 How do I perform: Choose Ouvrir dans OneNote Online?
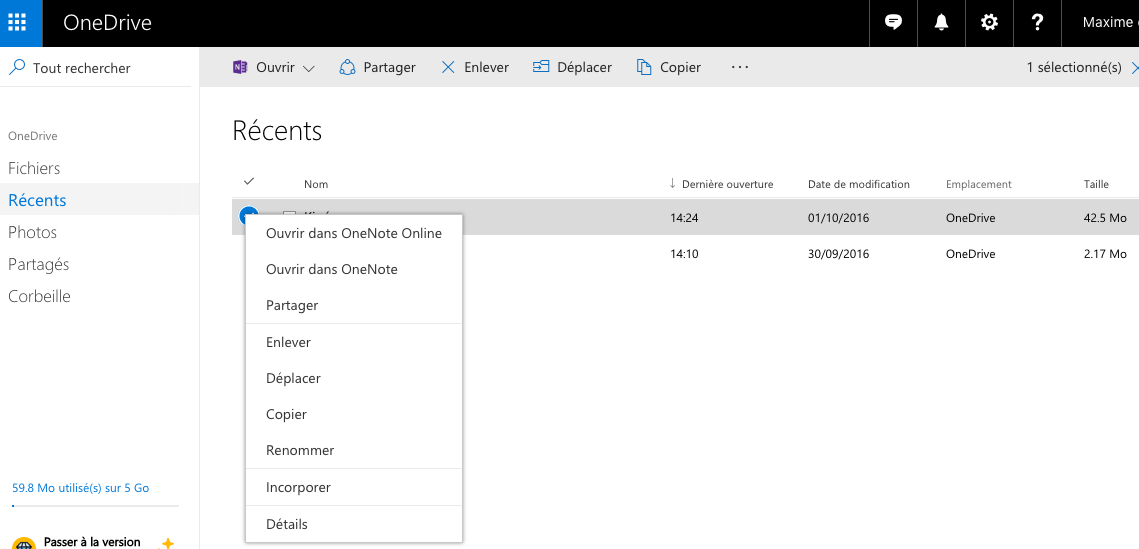coord(354,233)
